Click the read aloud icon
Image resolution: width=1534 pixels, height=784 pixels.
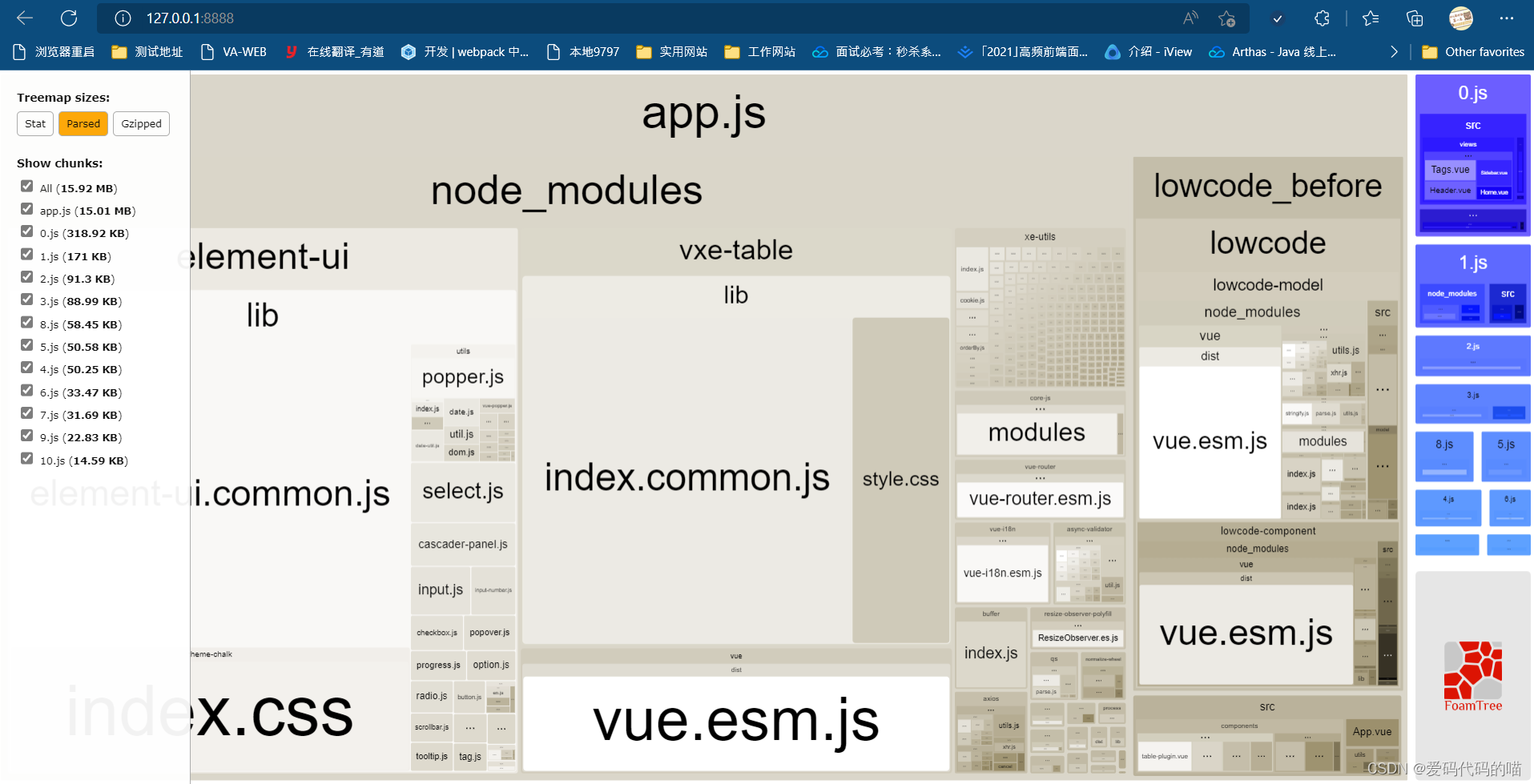pos(1190,18)
